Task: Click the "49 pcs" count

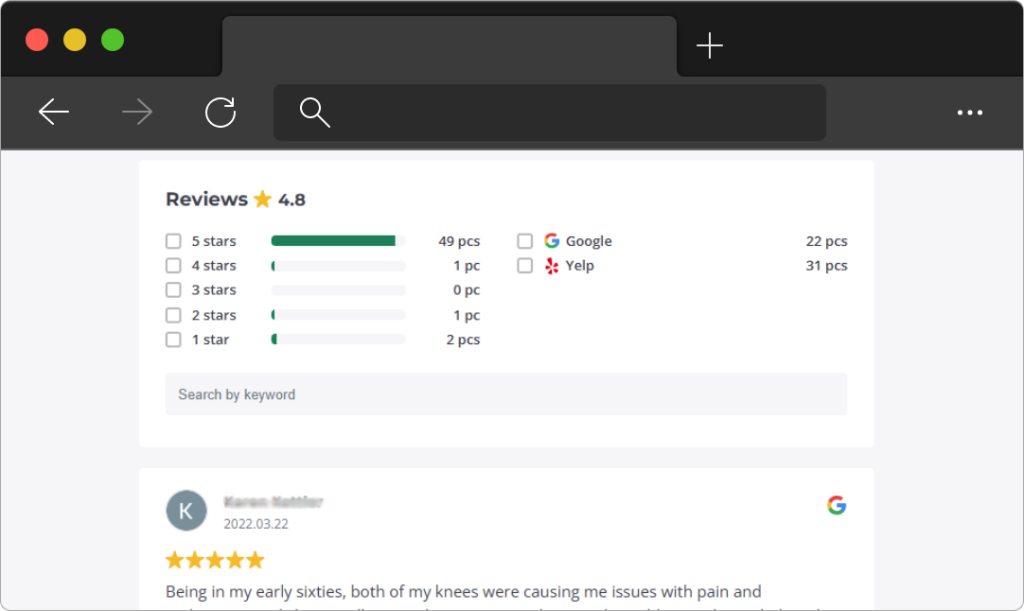Action: click(x=459, y=241)
